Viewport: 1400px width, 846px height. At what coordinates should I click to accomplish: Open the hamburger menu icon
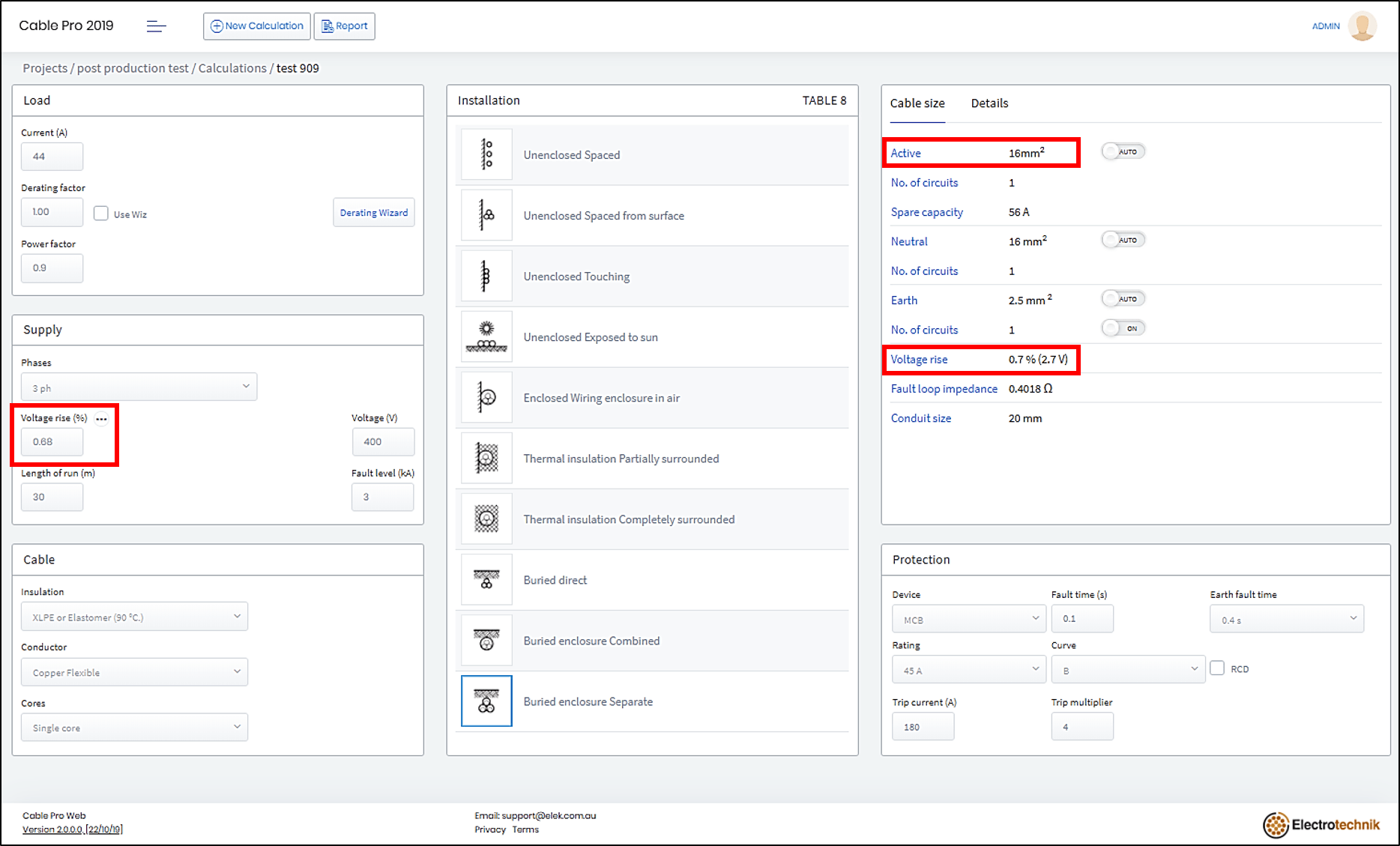point(156,26)
